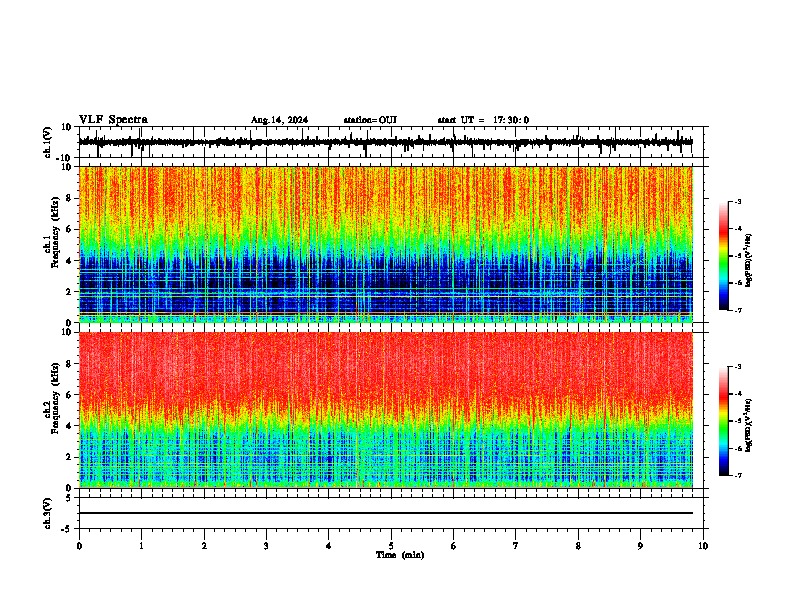The height and width of the screenshot is (612, 792).
Task: Click the ch.1 color bar PSD unit label
Action: (749, 260)
